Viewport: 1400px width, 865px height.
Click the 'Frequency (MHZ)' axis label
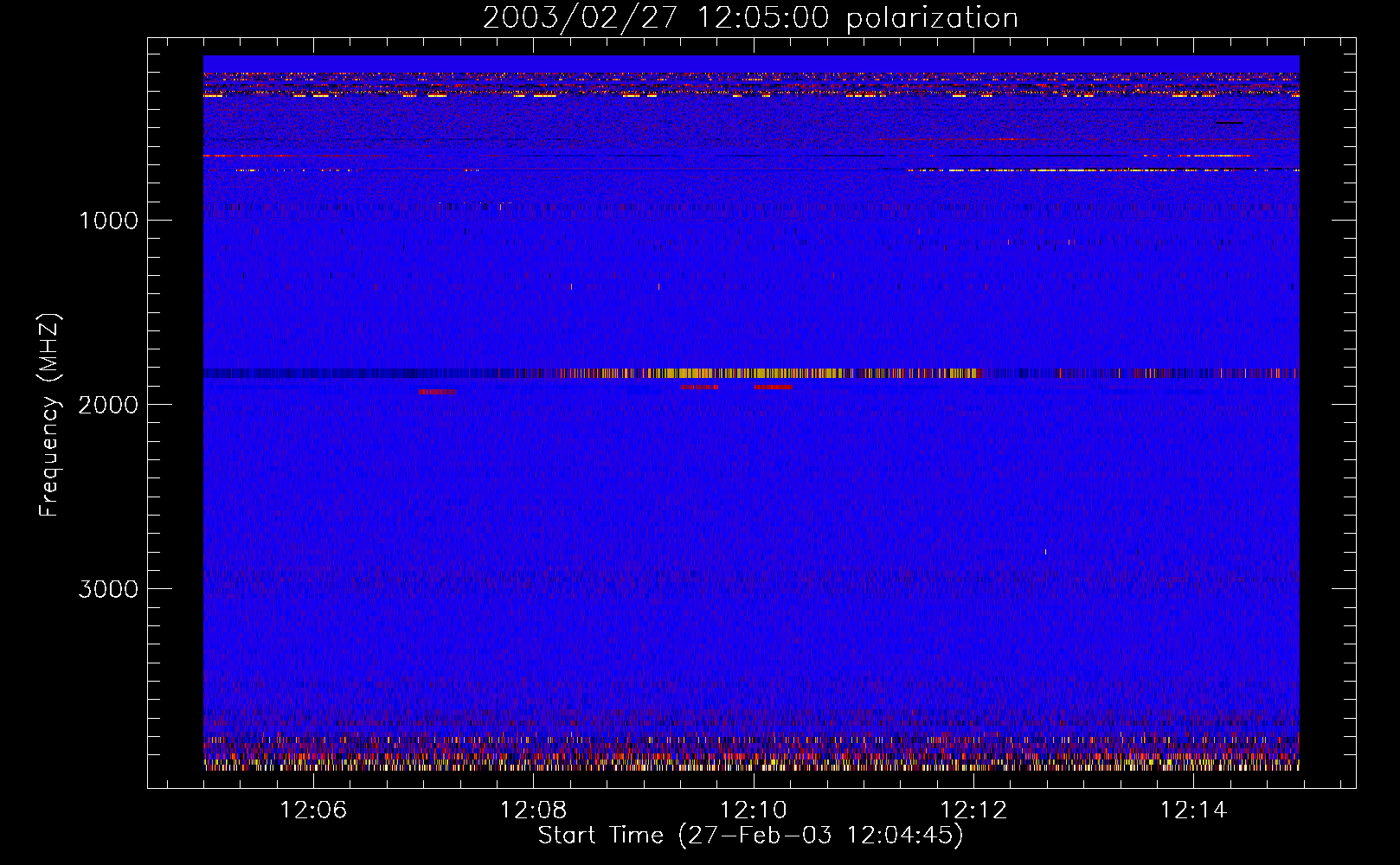(49, 415)
